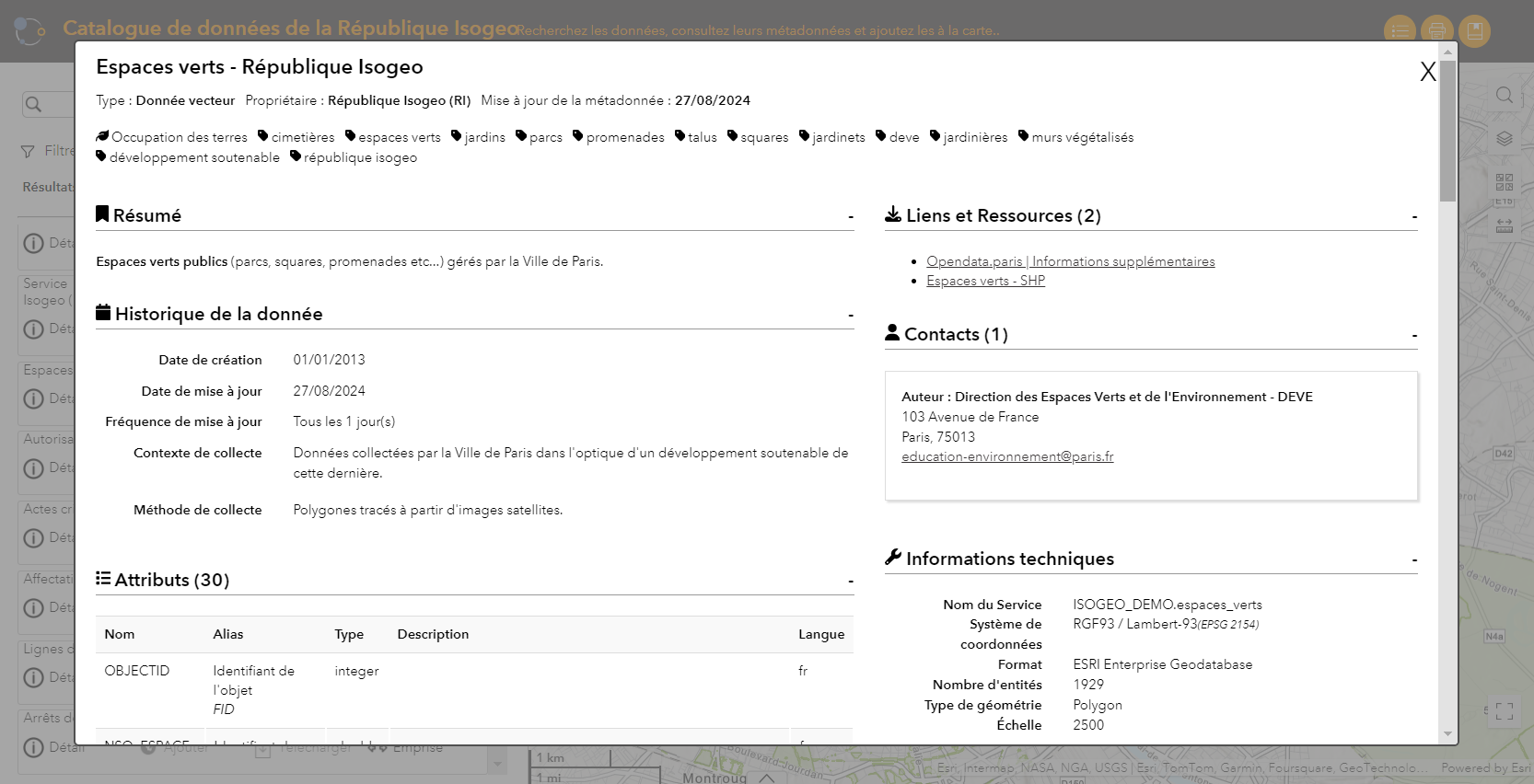
Task: Click the Historique calendar icon
Action: [x=103, y=313]
